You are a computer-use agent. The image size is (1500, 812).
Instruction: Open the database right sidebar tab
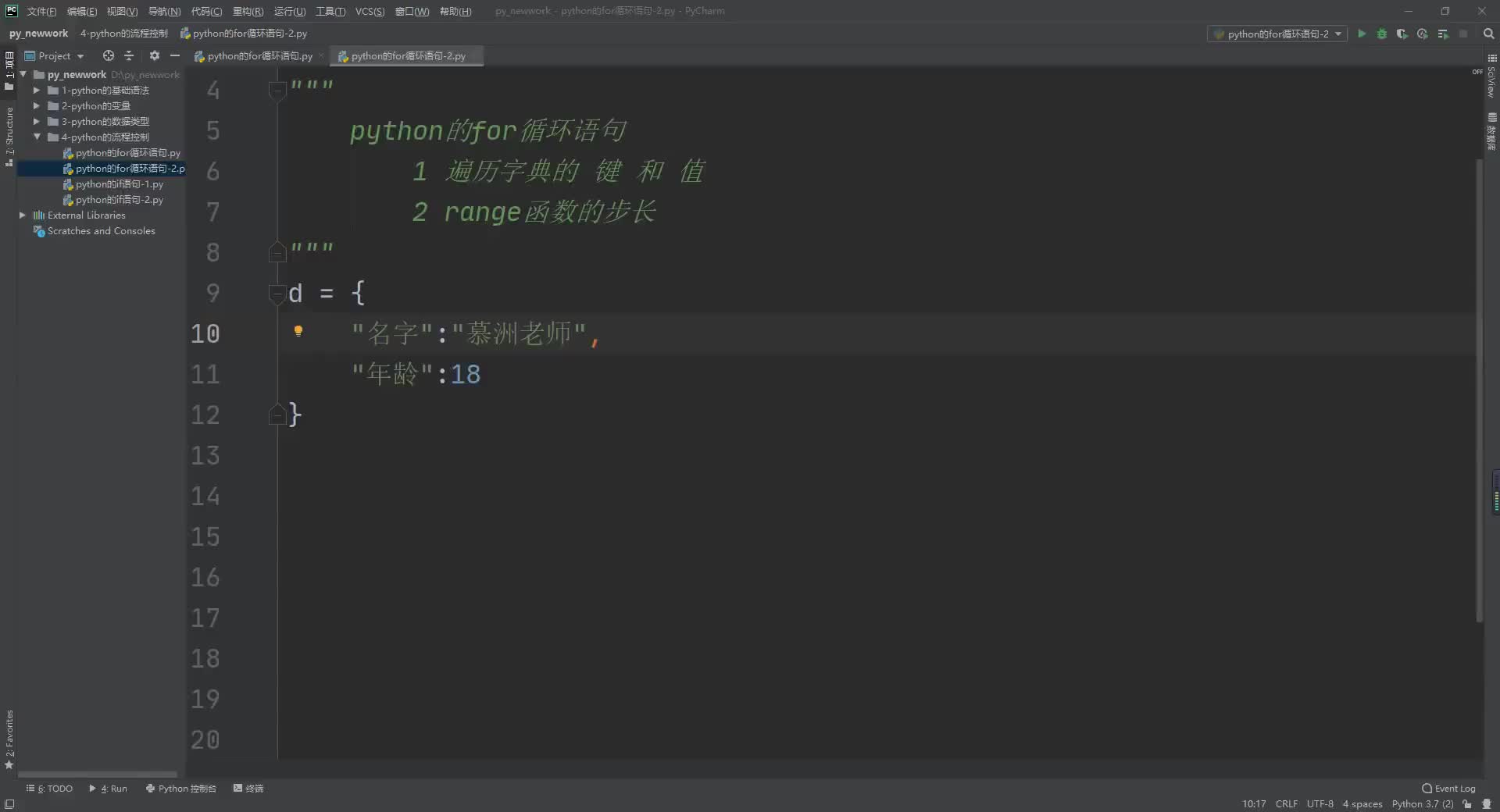point(1491,131)
